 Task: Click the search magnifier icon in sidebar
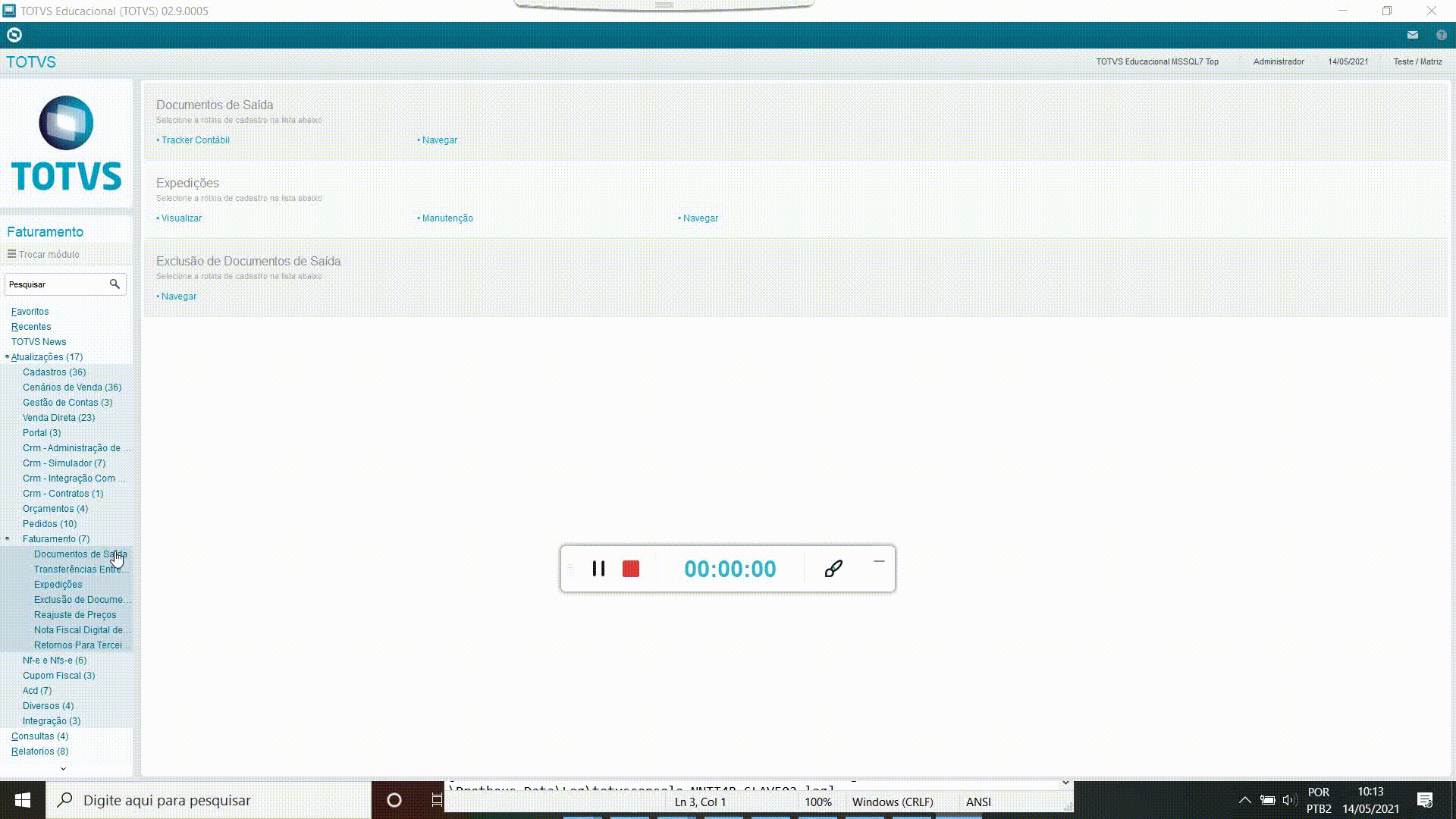pos(115,284)
